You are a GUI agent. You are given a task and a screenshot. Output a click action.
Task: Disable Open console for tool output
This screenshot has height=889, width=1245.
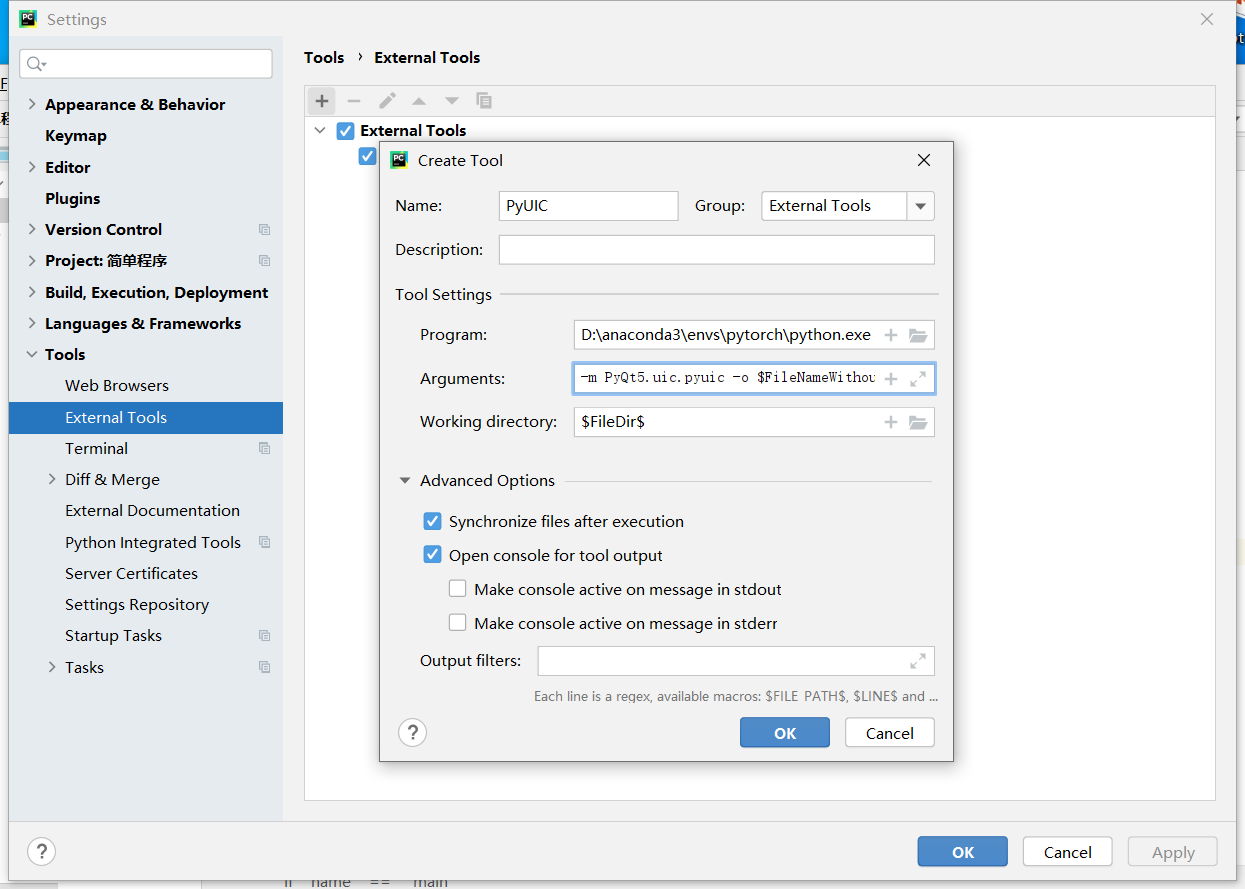[x=432, y=554]
